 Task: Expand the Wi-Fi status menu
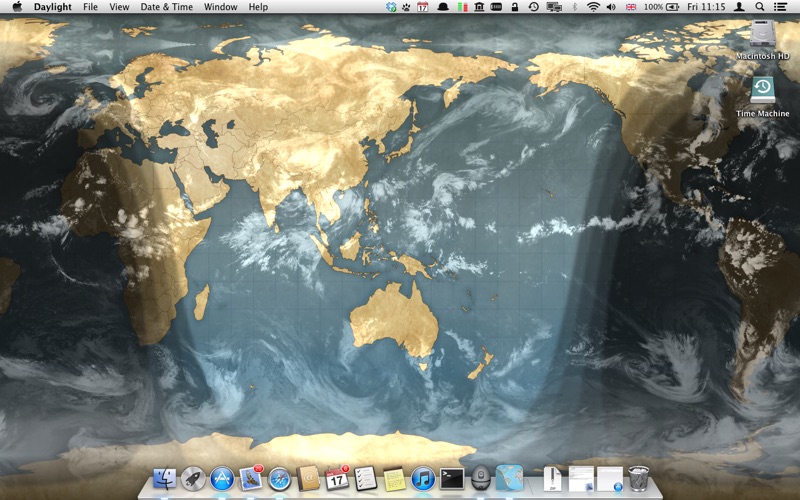click(592, 7)
